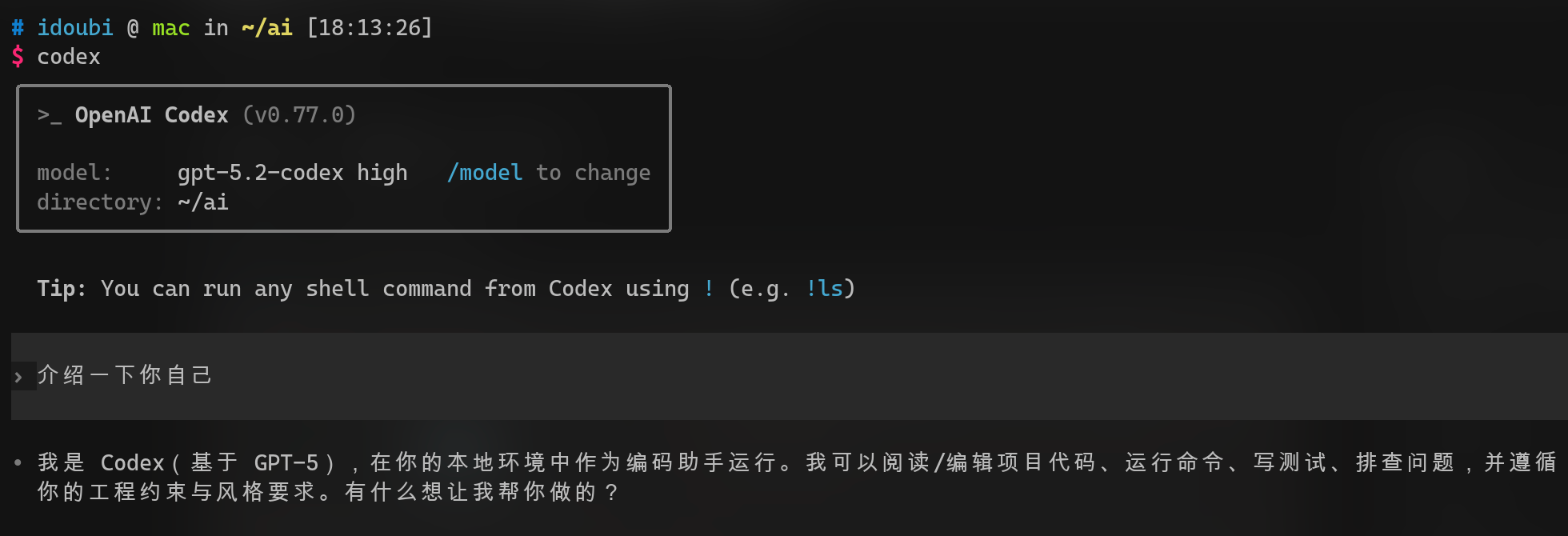Click the > chevron before the user message
This screenshot has width=1568, height=536.
click(x=18, y=377)
